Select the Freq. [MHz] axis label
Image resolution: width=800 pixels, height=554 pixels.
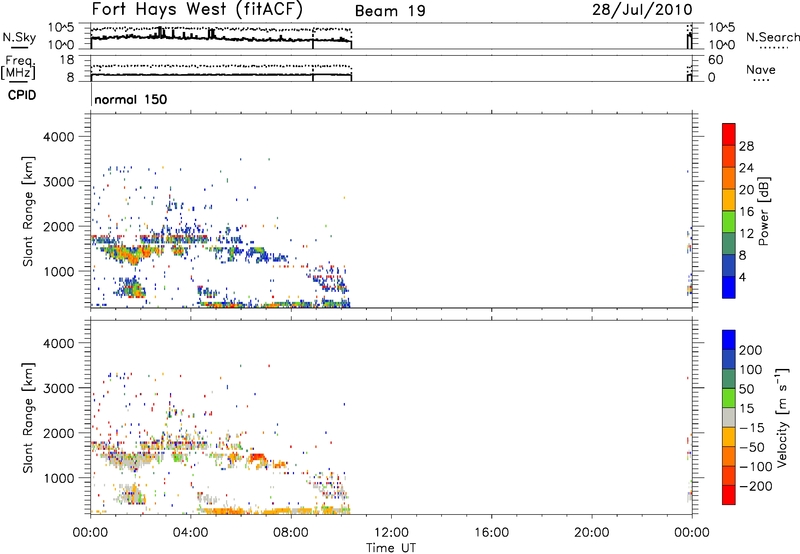(x=18, y=67)
